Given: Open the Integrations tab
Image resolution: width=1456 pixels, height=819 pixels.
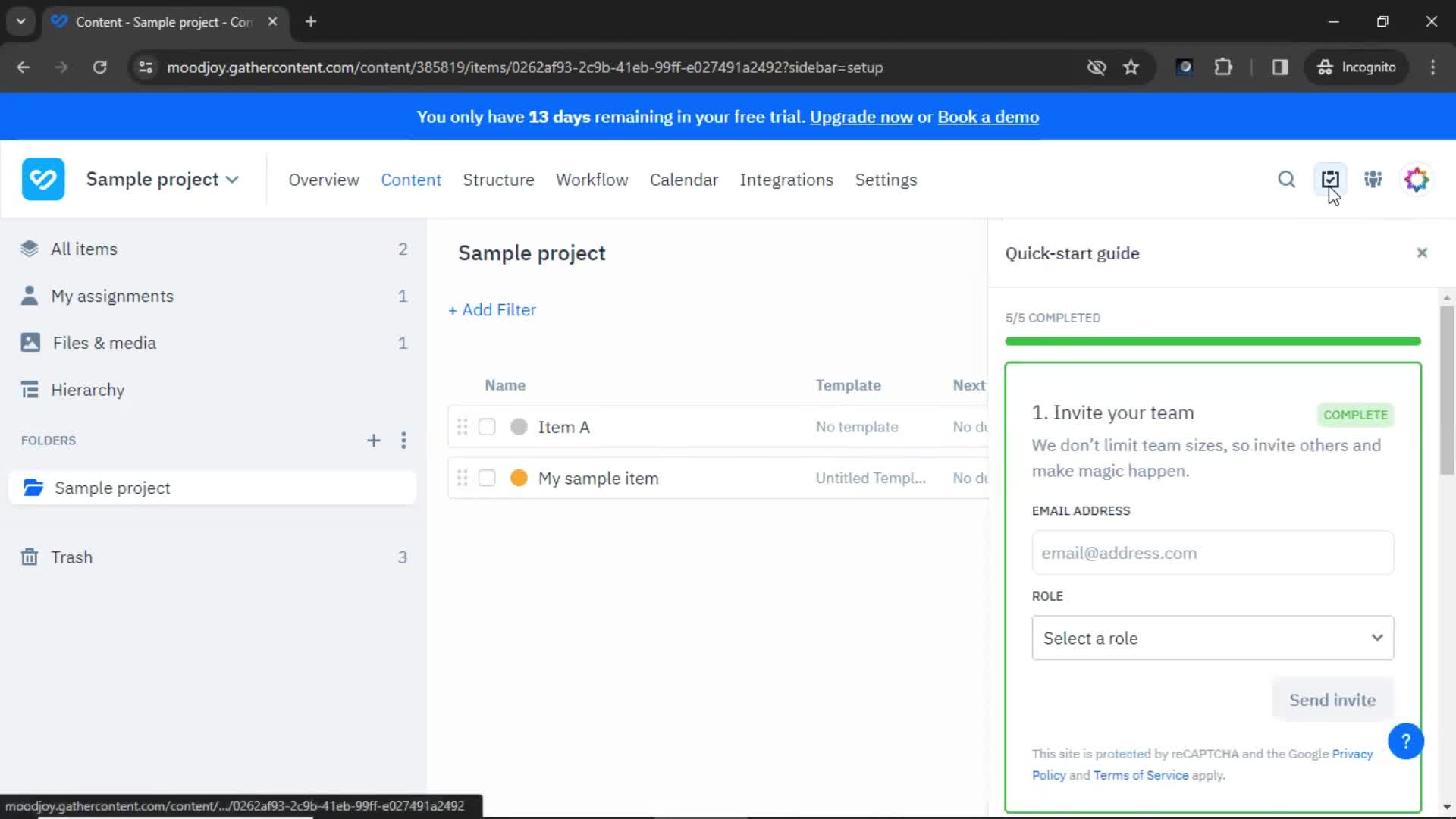Looking at the screenshot, I should [786, 180].
